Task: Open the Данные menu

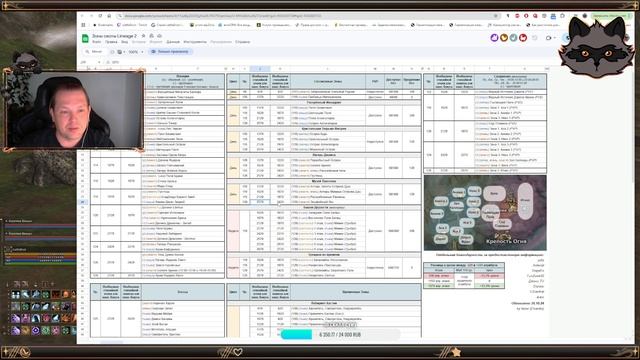Action: [x=173, y=42]
